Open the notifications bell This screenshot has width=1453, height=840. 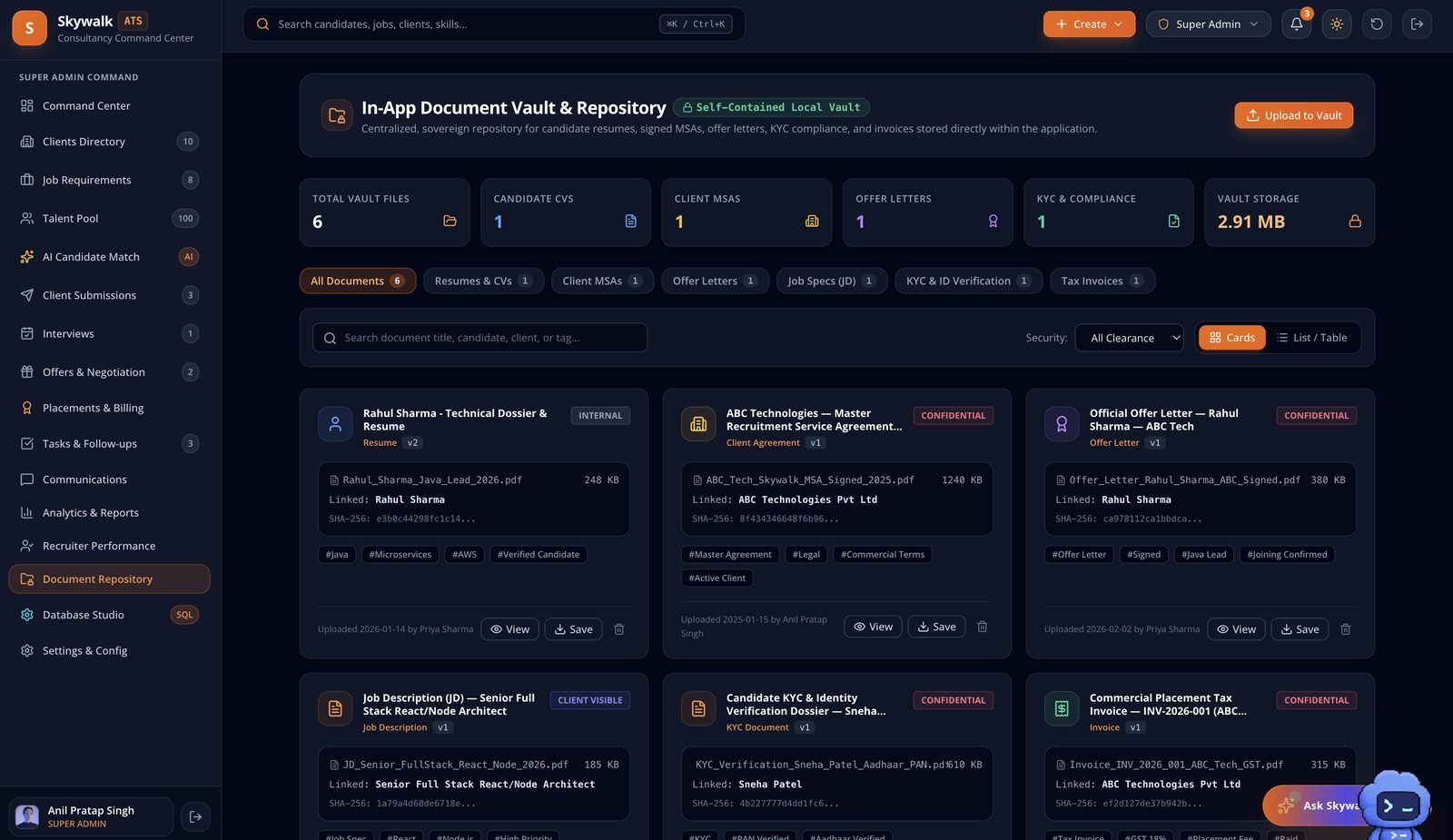coord(1296,25)
